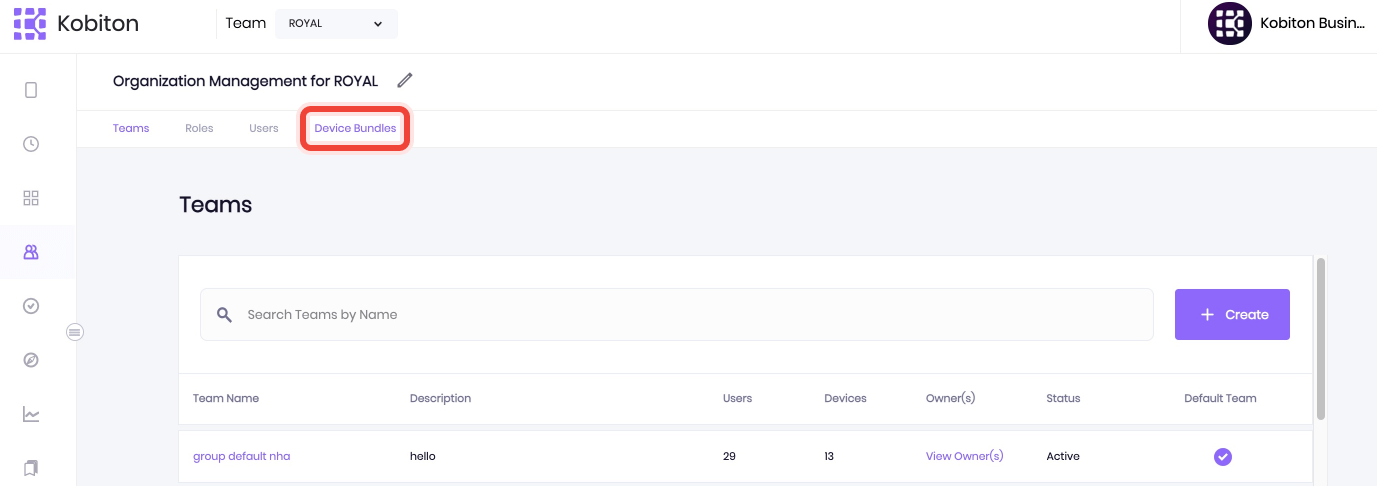Click the Teams page heading
The width and height of the screenshot is (1377, 487).
[216, 205]
